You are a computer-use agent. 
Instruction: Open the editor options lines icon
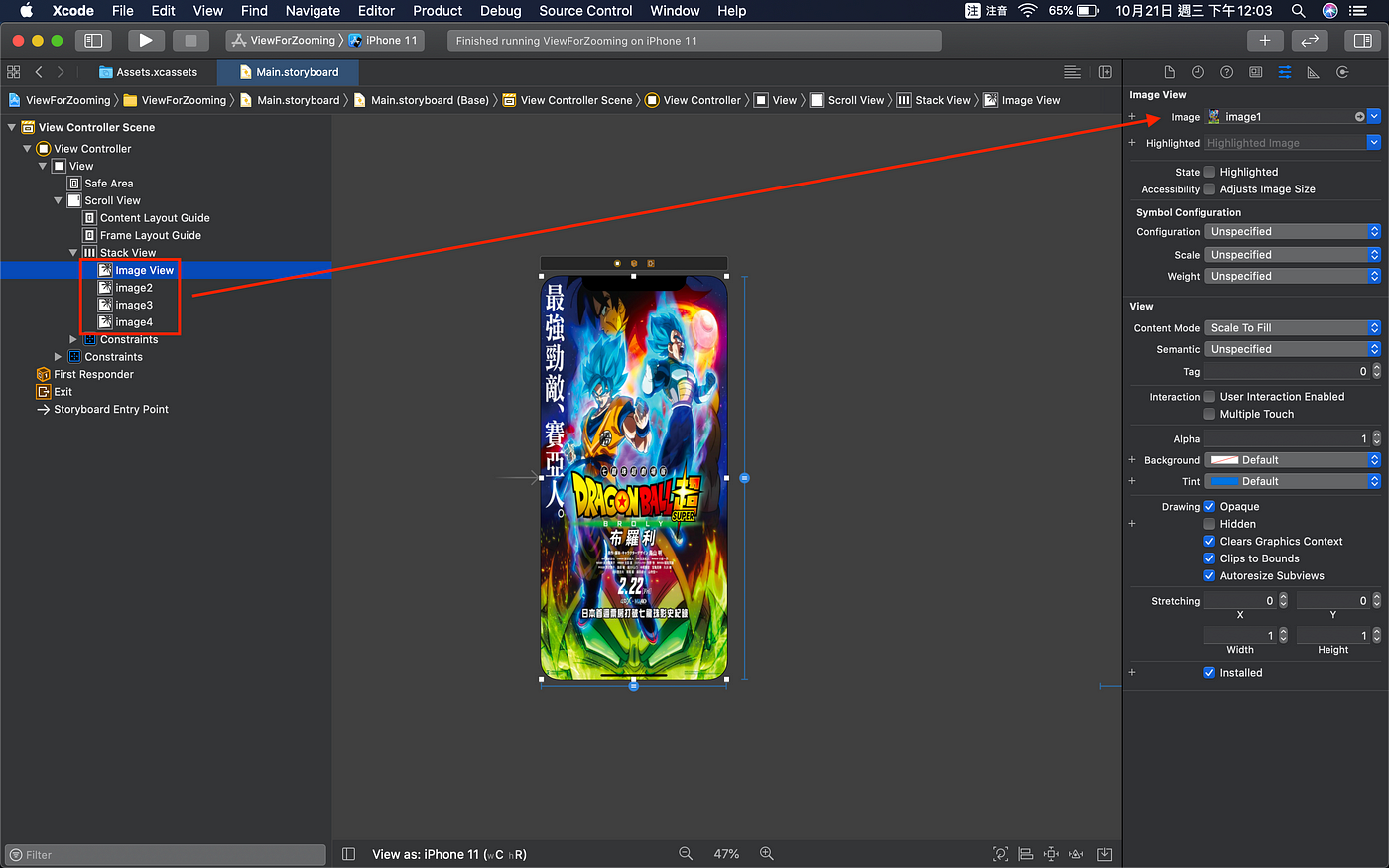click(1072, 72)
